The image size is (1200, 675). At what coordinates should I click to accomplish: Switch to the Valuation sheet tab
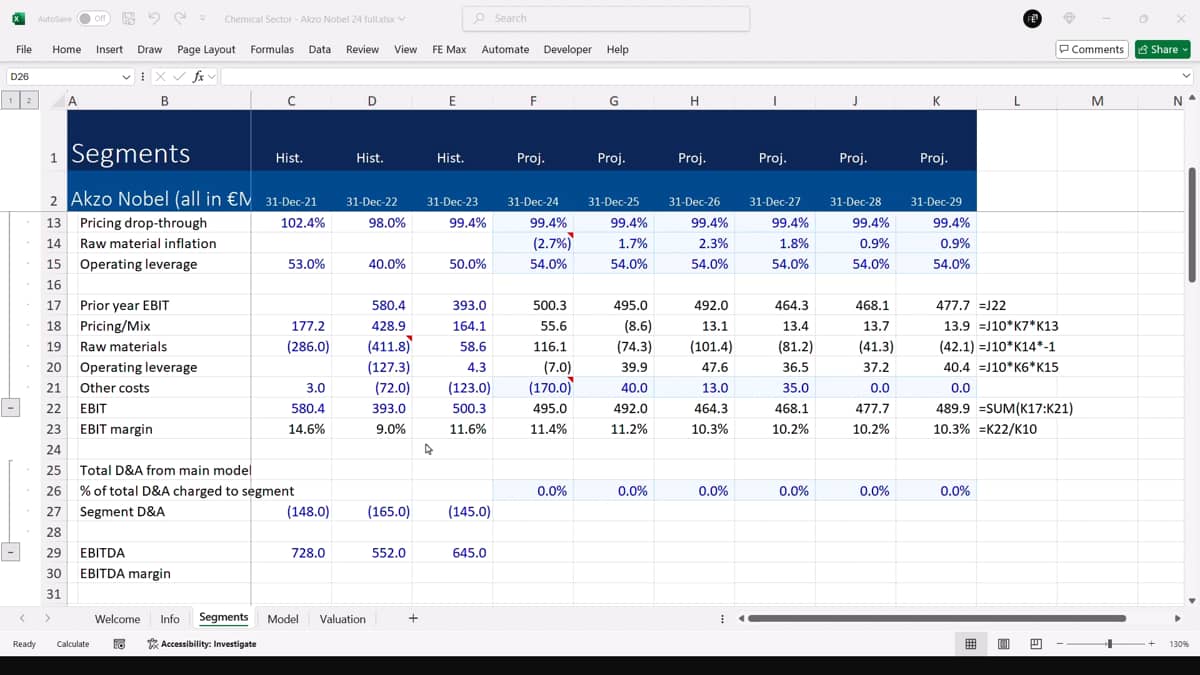[343, 619]
